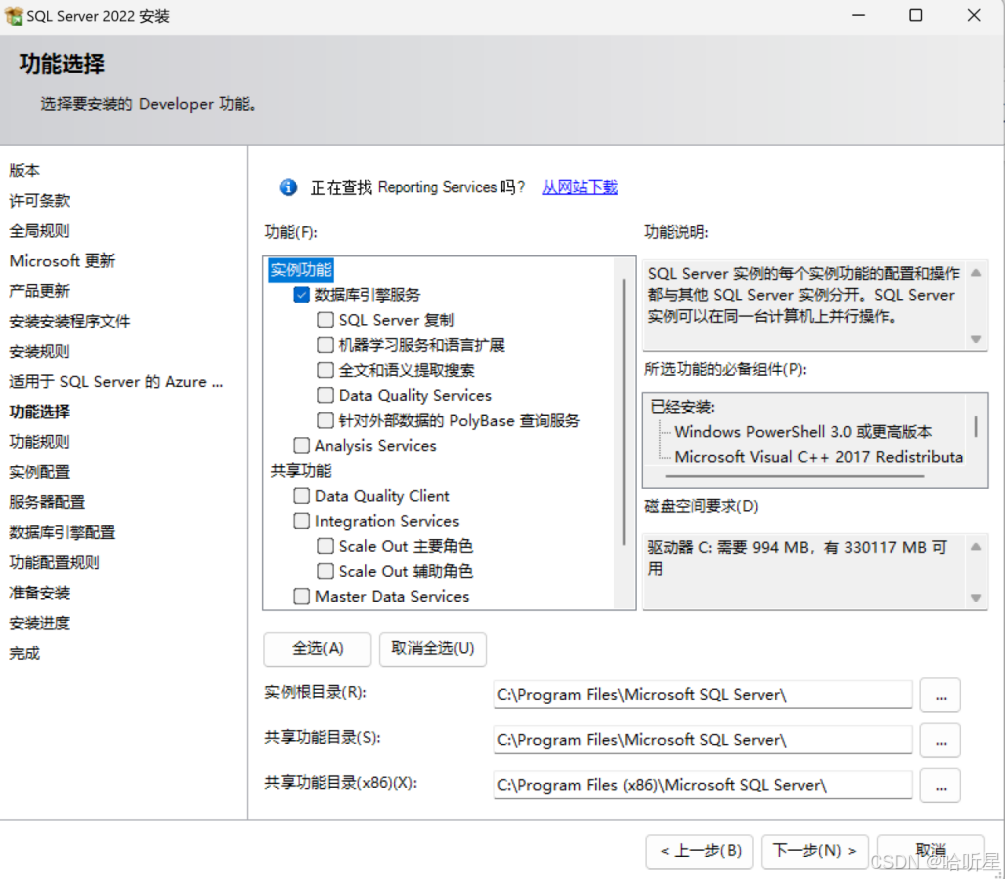Select 全局规则 step in sidebar
This screenshot has width=1005, height=880.
click(40, 231)
